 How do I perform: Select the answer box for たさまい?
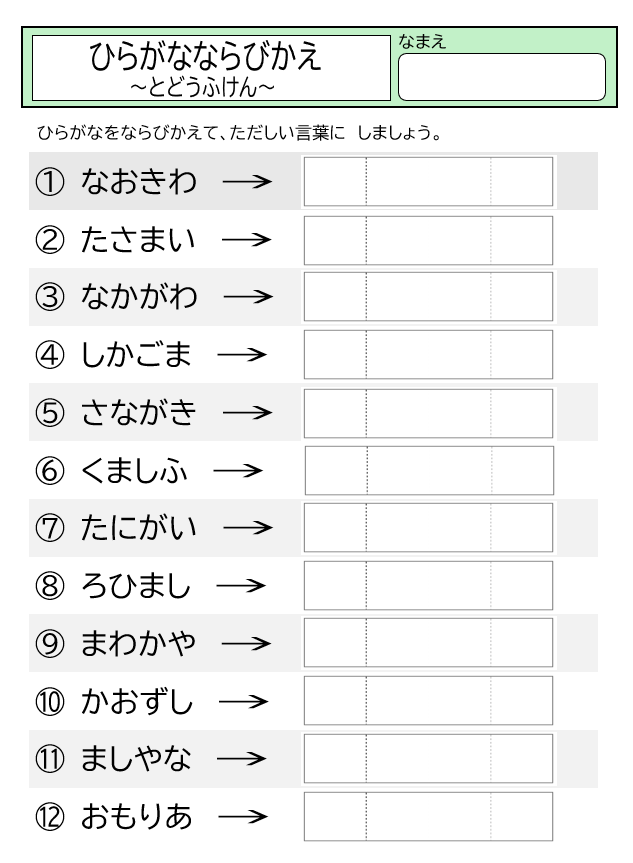click(x=428, y=240)
